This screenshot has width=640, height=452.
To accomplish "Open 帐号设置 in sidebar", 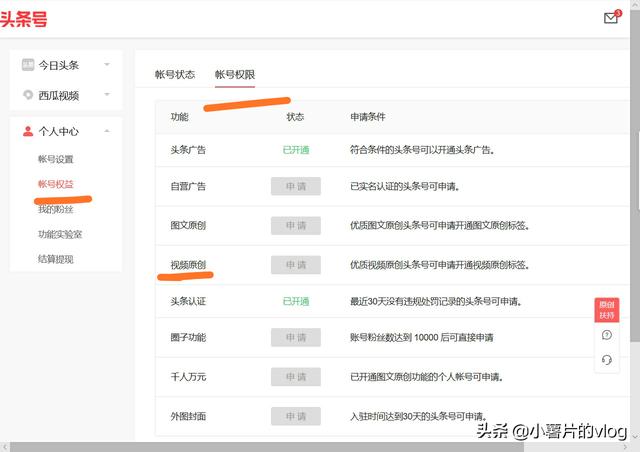I will tap(56, 159).
